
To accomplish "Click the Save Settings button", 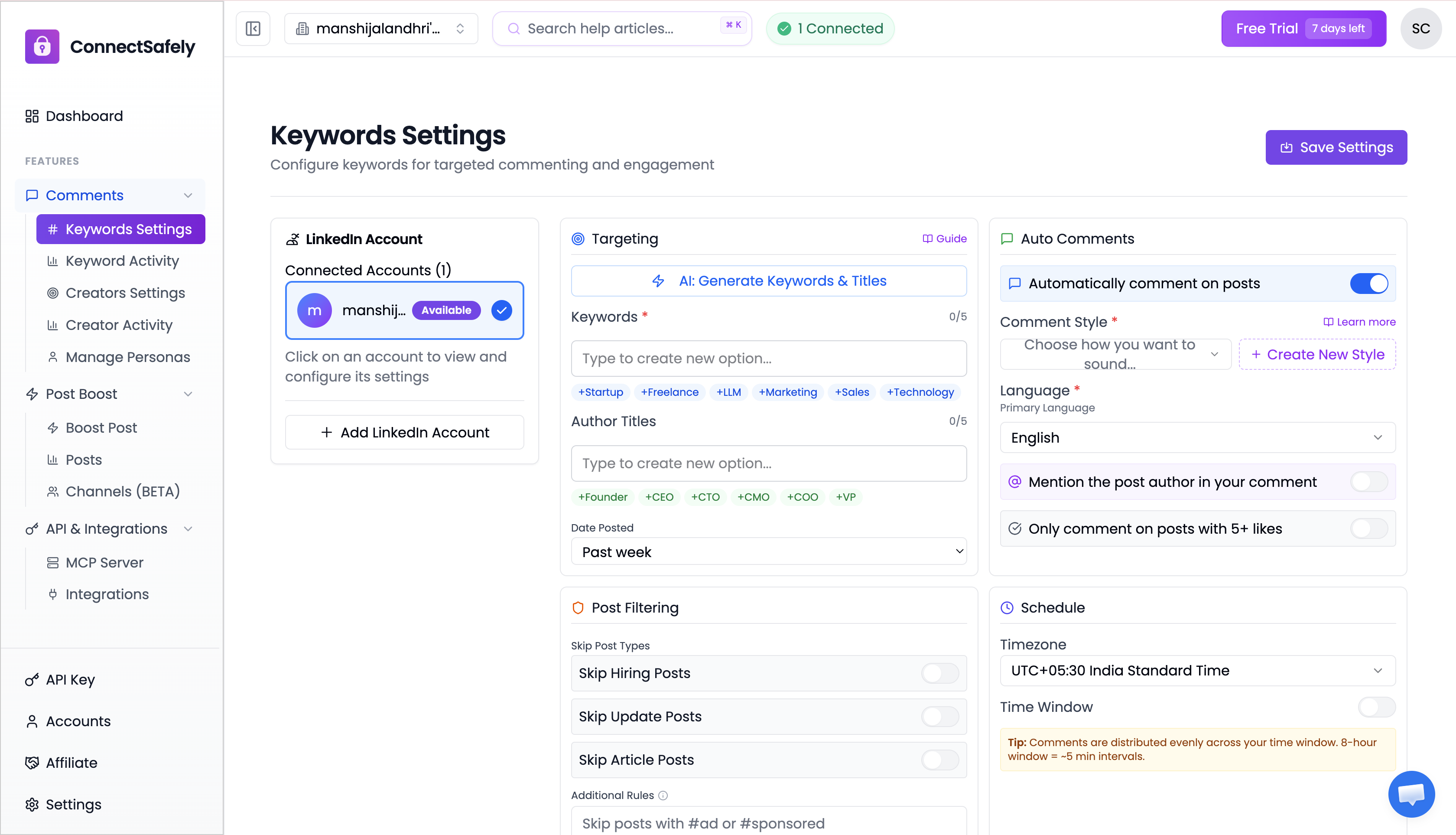I will coord(1336,147).
